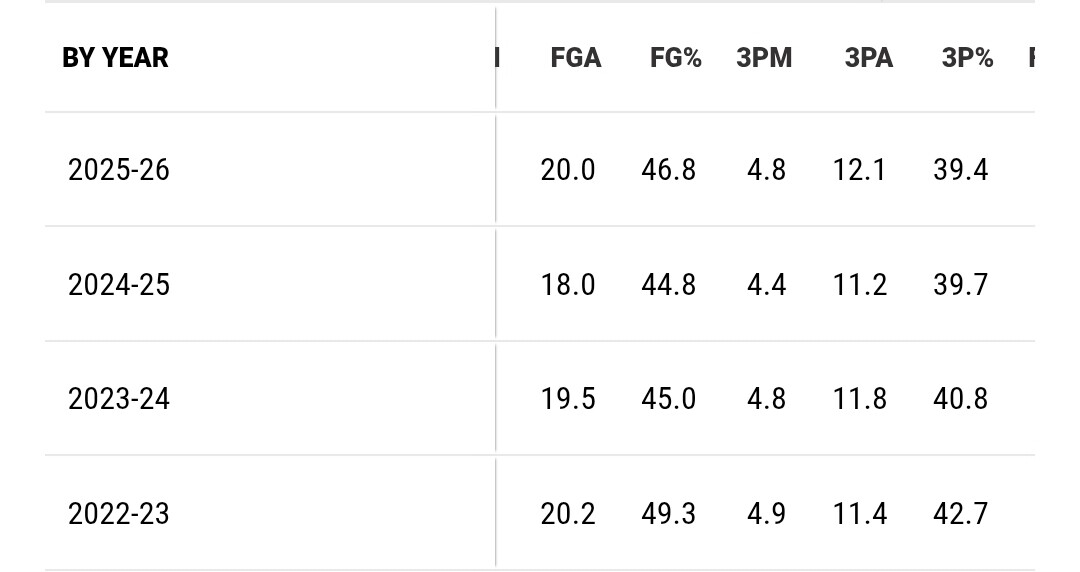This screenshot has width=1080, height=572.
Task: Click the 12.1 3PA value
Action: point(859,170)
